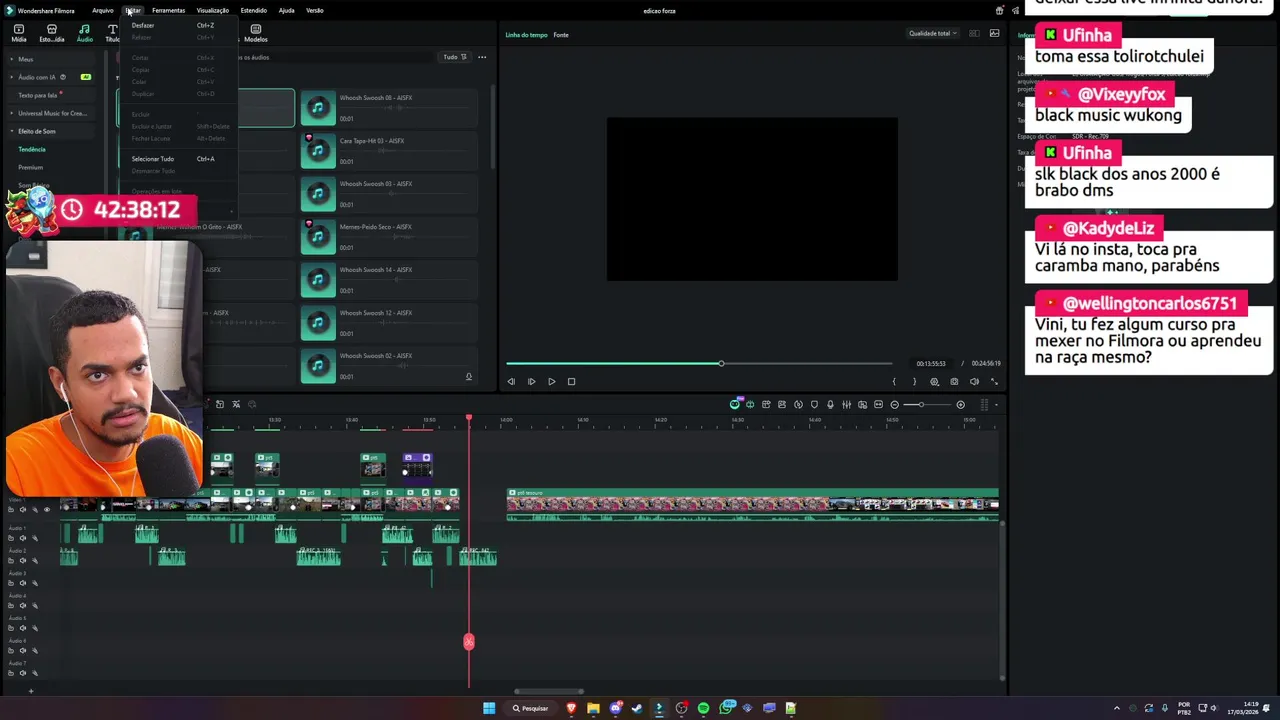Add a new track with plus icon
Screen dimensions: 1280x720
point(30,691)
